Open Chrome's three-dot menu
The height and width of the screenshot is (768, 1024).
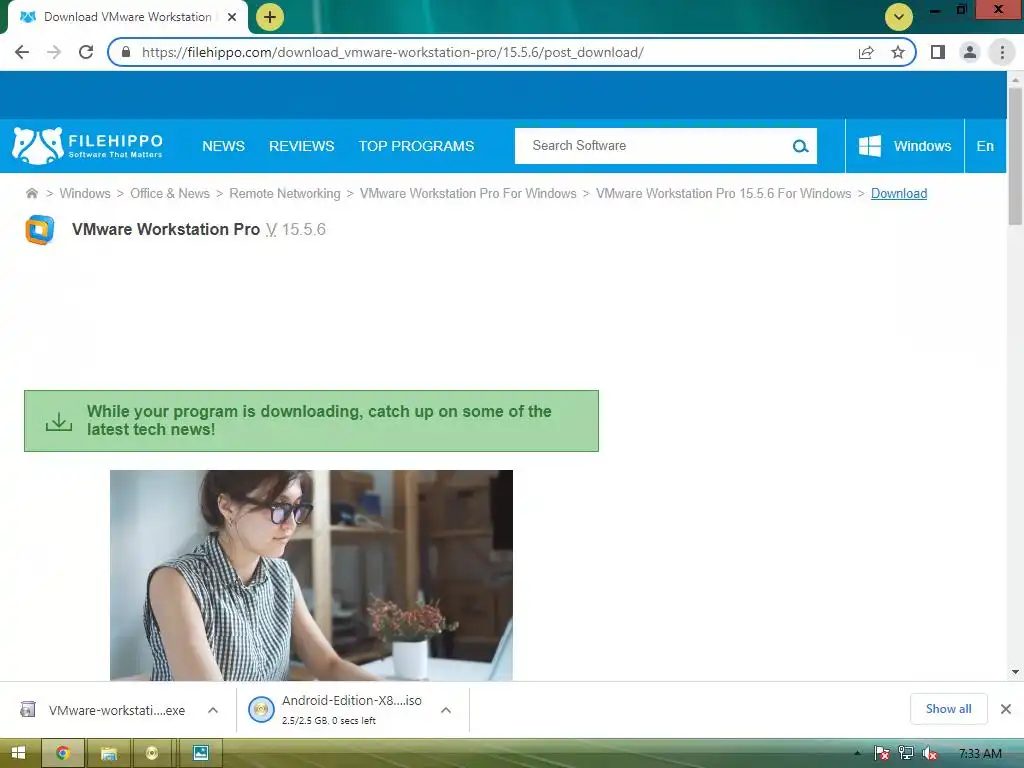pyautogui.click(x=1002, y=52)
